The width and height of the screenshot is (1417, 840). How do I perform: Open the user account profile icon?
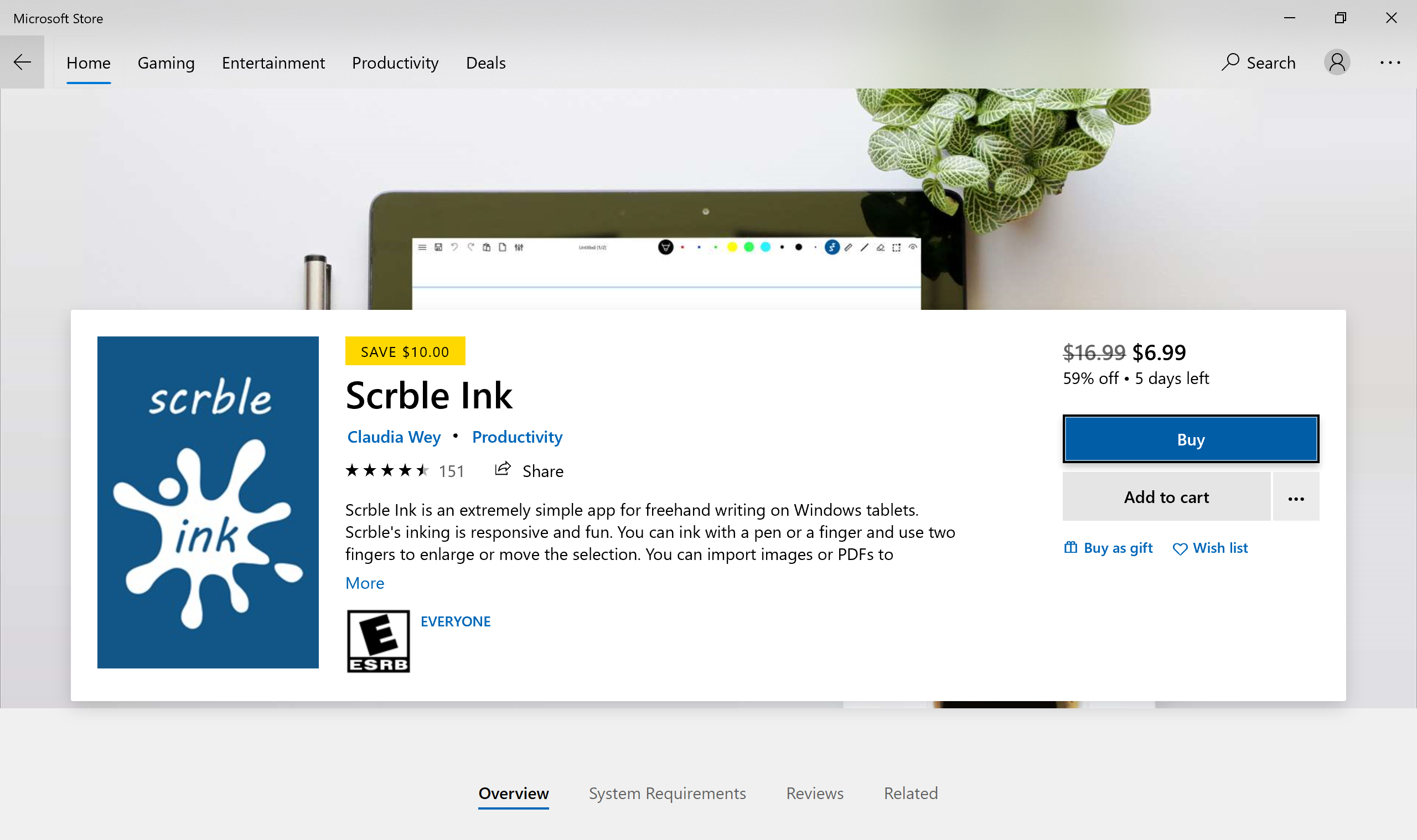[1337, 63]
